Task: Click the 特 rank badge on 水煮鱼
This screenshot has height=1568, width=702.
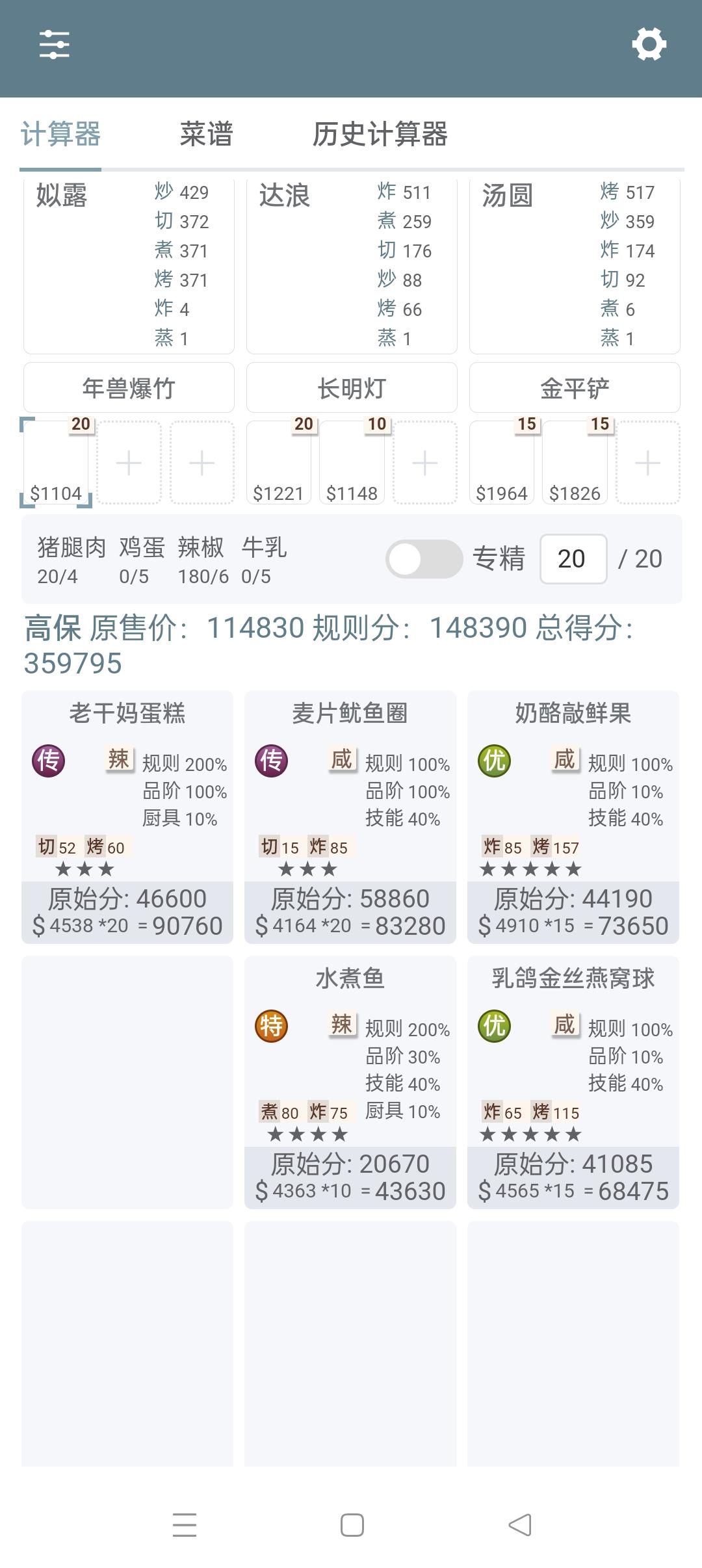Action: coord(272,1026)
